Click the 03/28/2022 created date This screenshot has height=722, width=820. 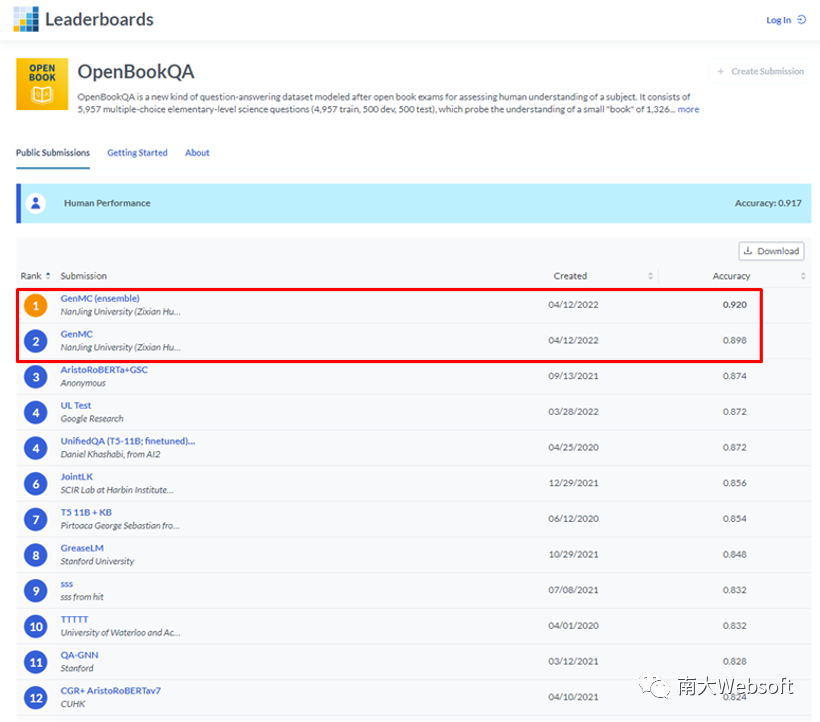click(x=573, y=411)
